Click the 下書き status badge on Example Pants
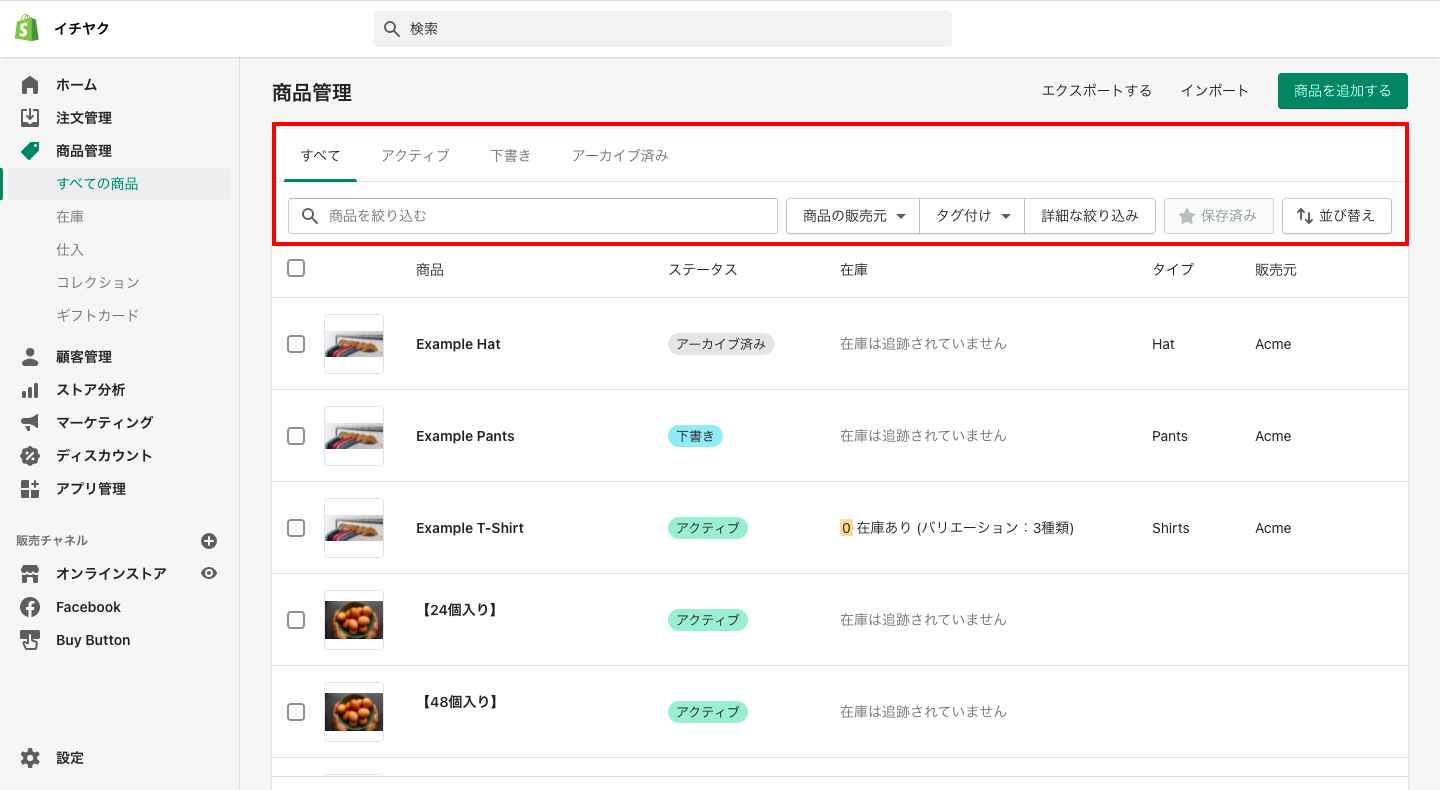The width and height of the screenshot is (1440, 790). click(695, 436)
